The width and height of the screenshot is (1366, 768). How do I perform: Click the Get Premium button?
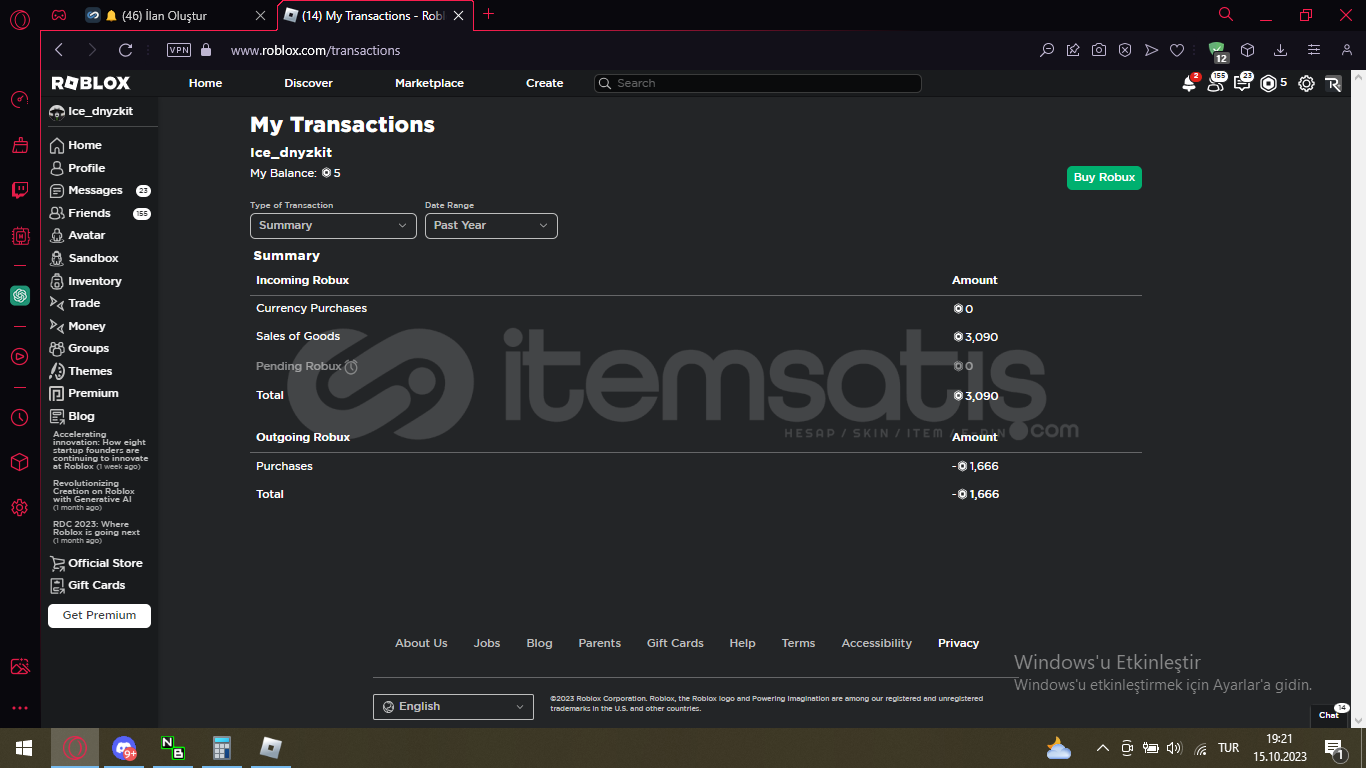[99, 616]
